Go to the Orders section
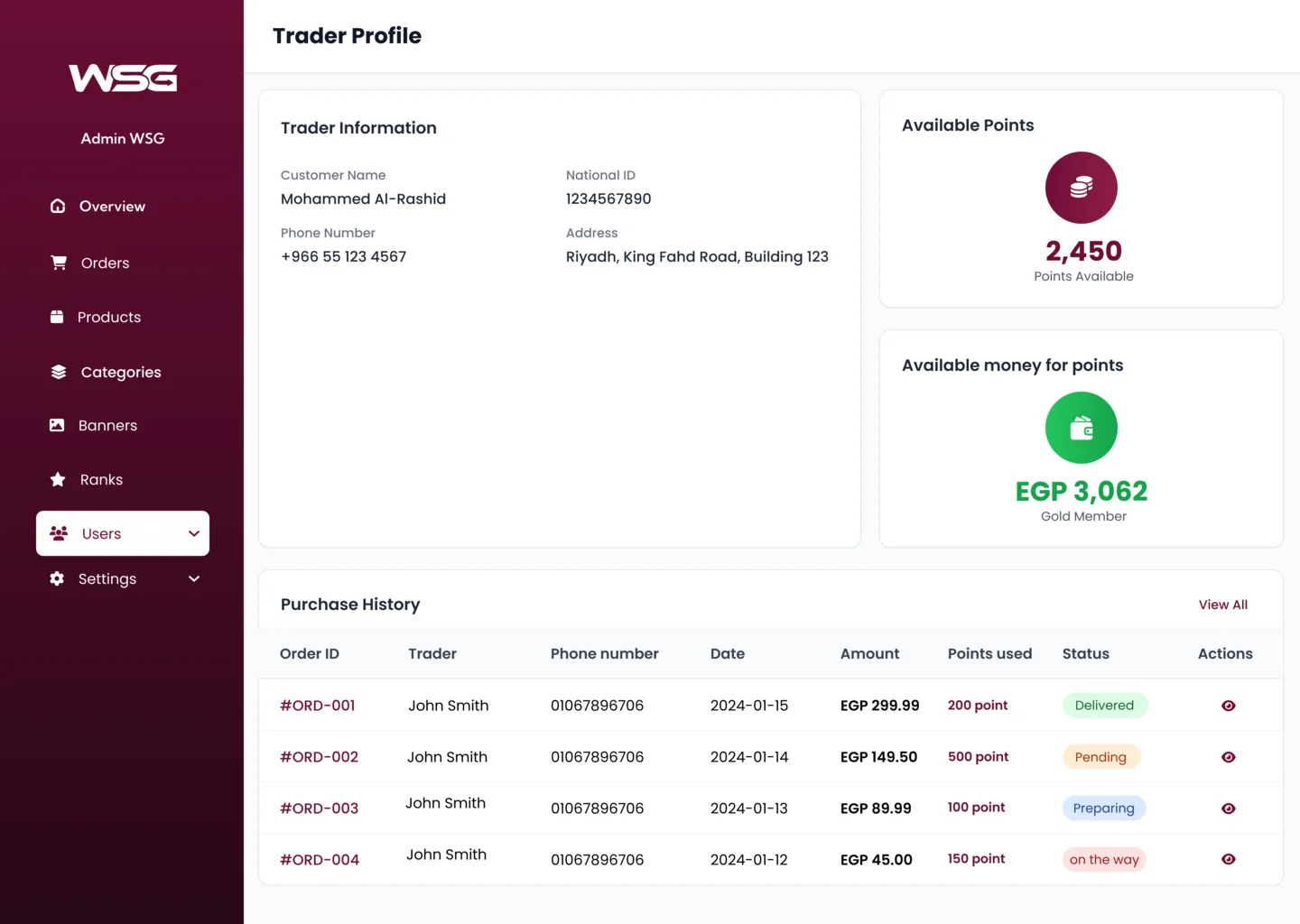The height and width of the screenshot is (924, 1300). (106, 263)
